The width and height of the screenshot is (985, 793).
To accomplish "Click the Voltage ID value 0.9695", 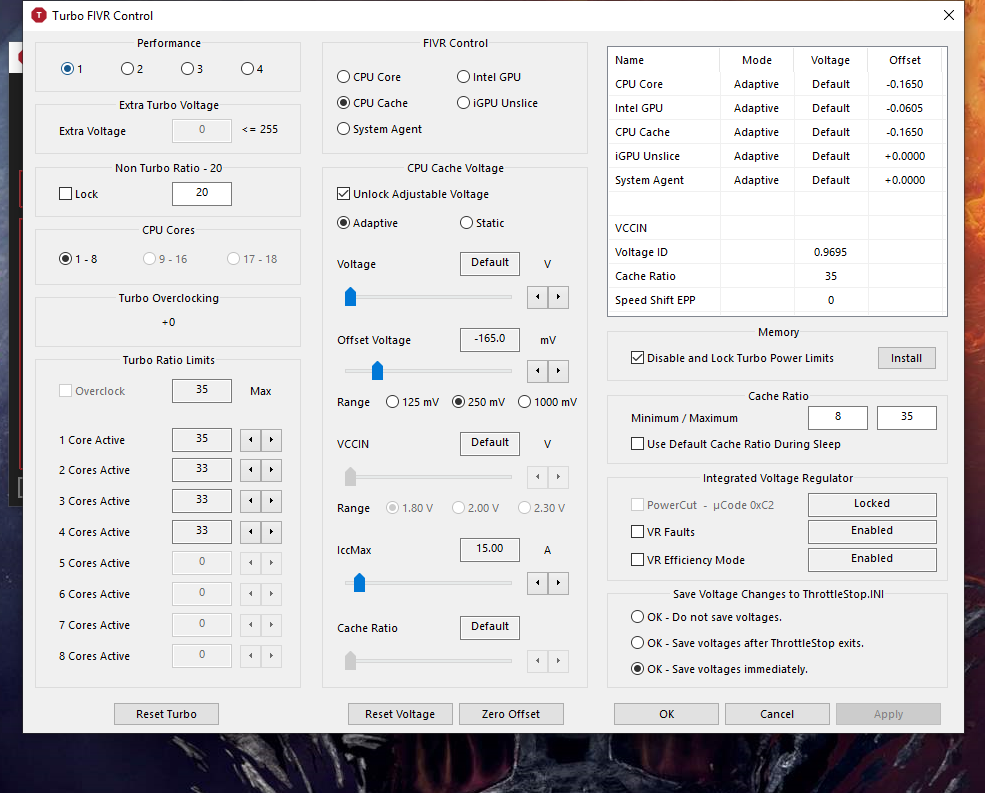I will [x=830, y=252].
